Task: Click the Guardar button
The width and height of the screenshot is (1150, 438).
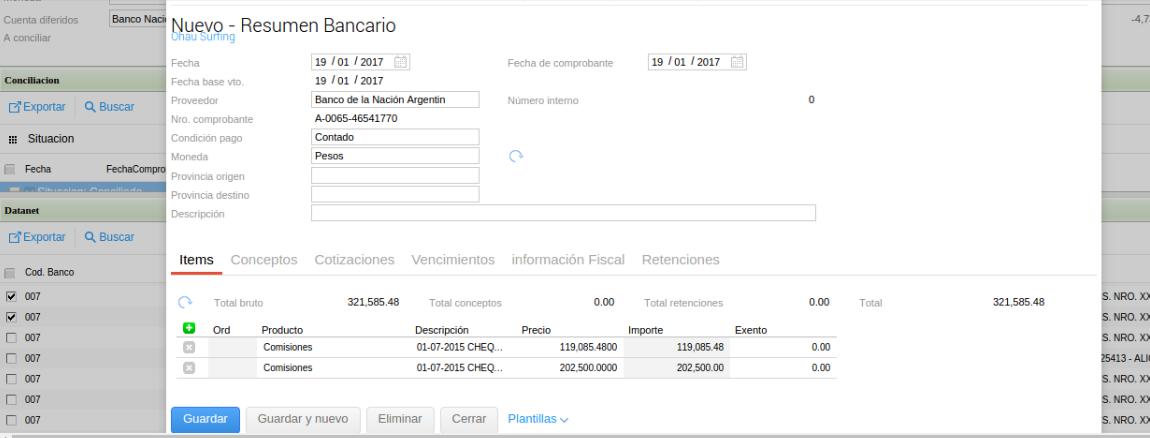Action: (x=205, y=419)
